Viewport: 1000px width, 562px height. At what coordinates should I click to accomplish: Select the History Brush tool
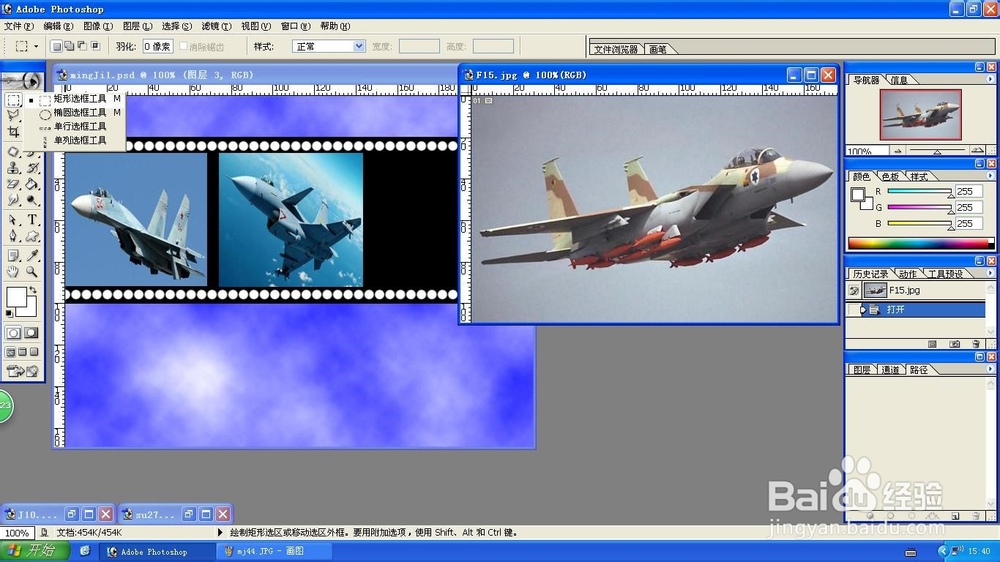pyautogui.click(x=33, y=168)
